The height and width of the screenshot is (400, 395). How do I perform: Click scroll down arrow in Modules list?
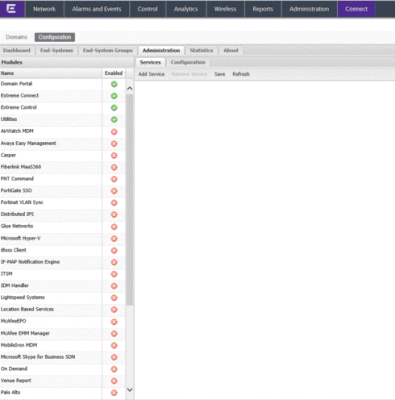130,390
